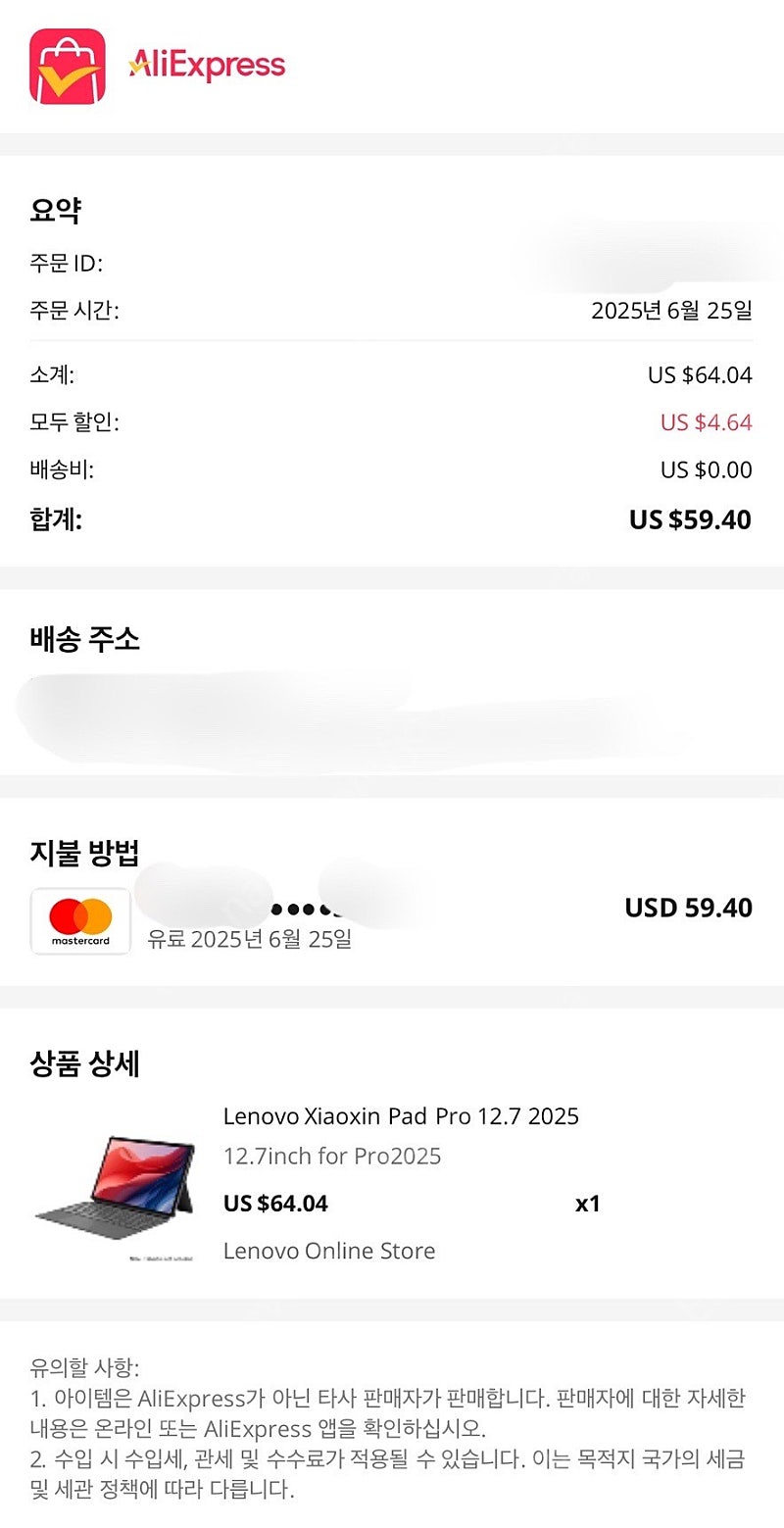Image resolution: width=784 pixels, height=1528 pixels.
Task: Click the AliExpress shopping bag icon
Action: pos(68,67)
